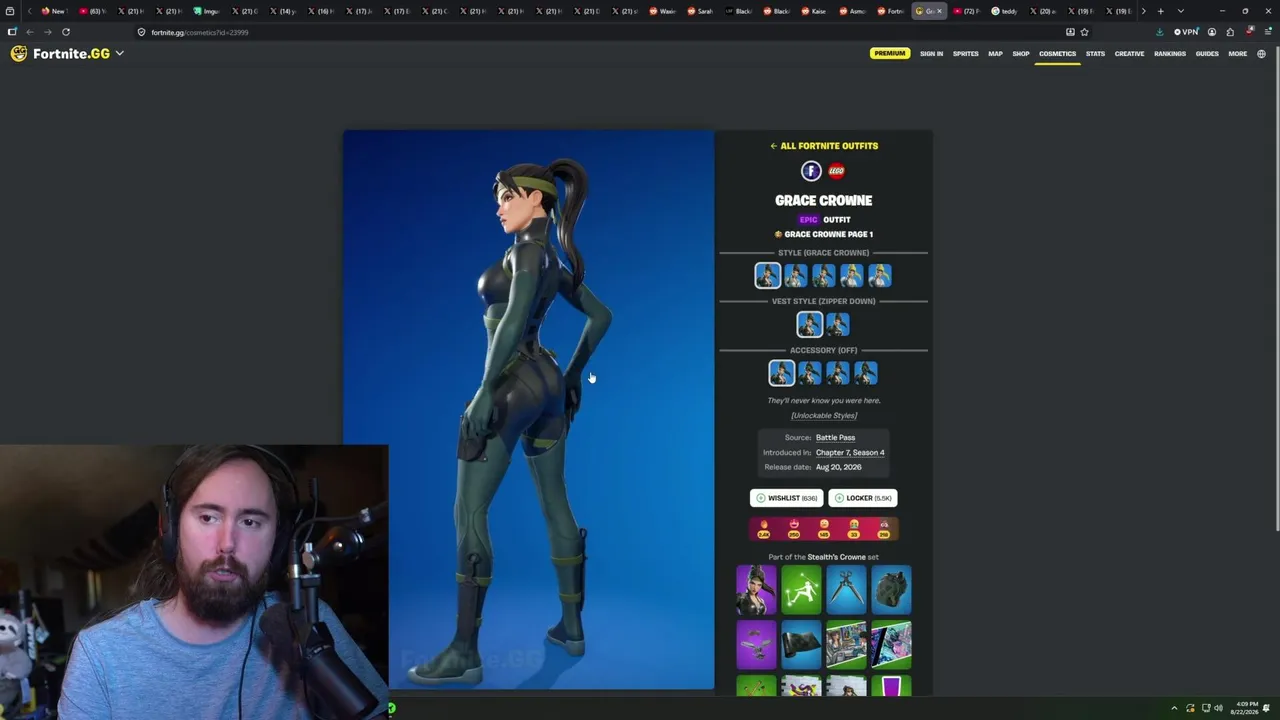This screenshot has width=1280, height=720.
Task: Open the dark wrap set item
Action: 801,645
